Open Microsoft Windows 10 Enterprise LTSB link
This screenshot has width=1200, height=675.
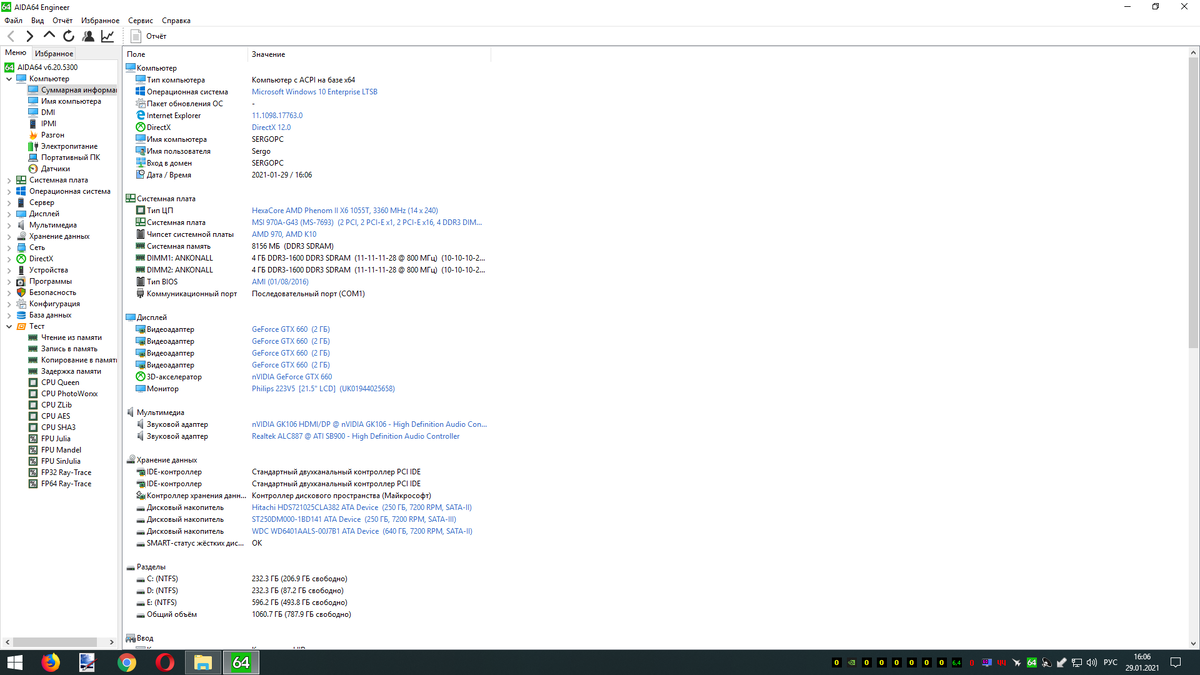(x=315, y=91)
